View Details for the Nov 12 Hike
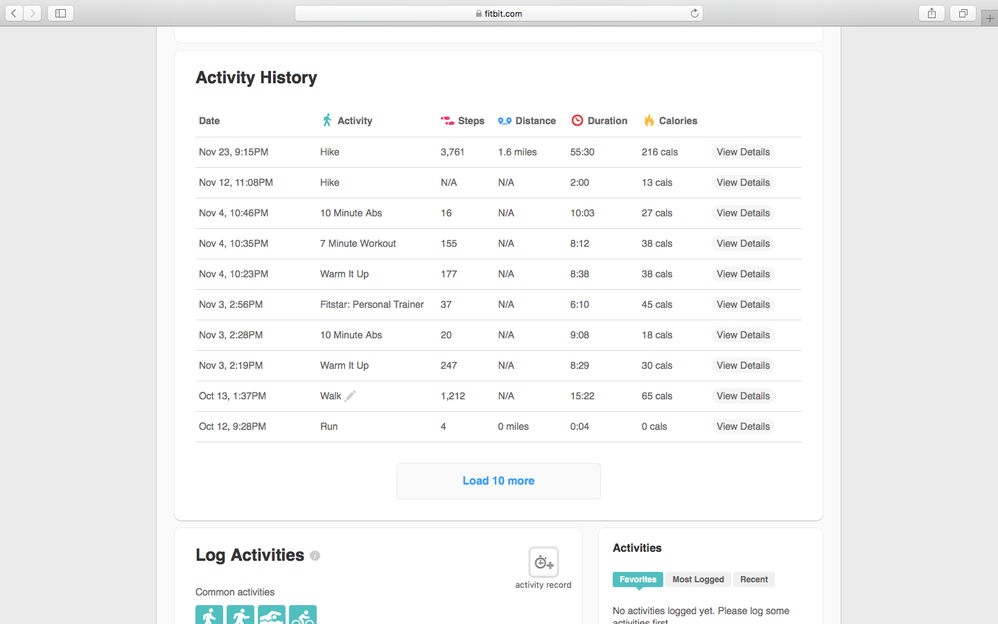998x624 pixels. [743, 183]
